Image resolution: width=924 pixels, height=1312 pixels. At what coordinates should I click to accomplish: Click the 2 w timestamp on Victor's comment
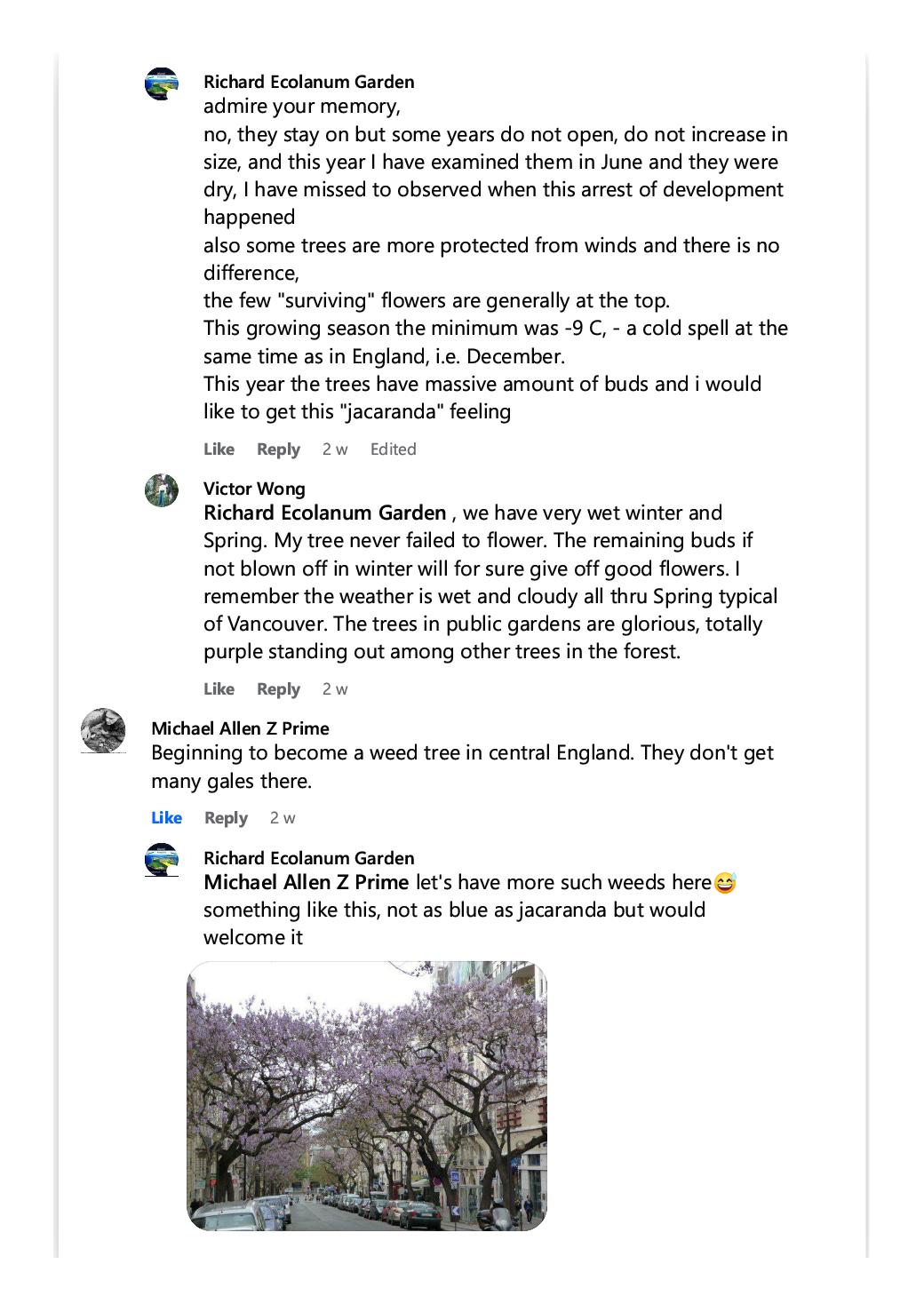[335, 689]
